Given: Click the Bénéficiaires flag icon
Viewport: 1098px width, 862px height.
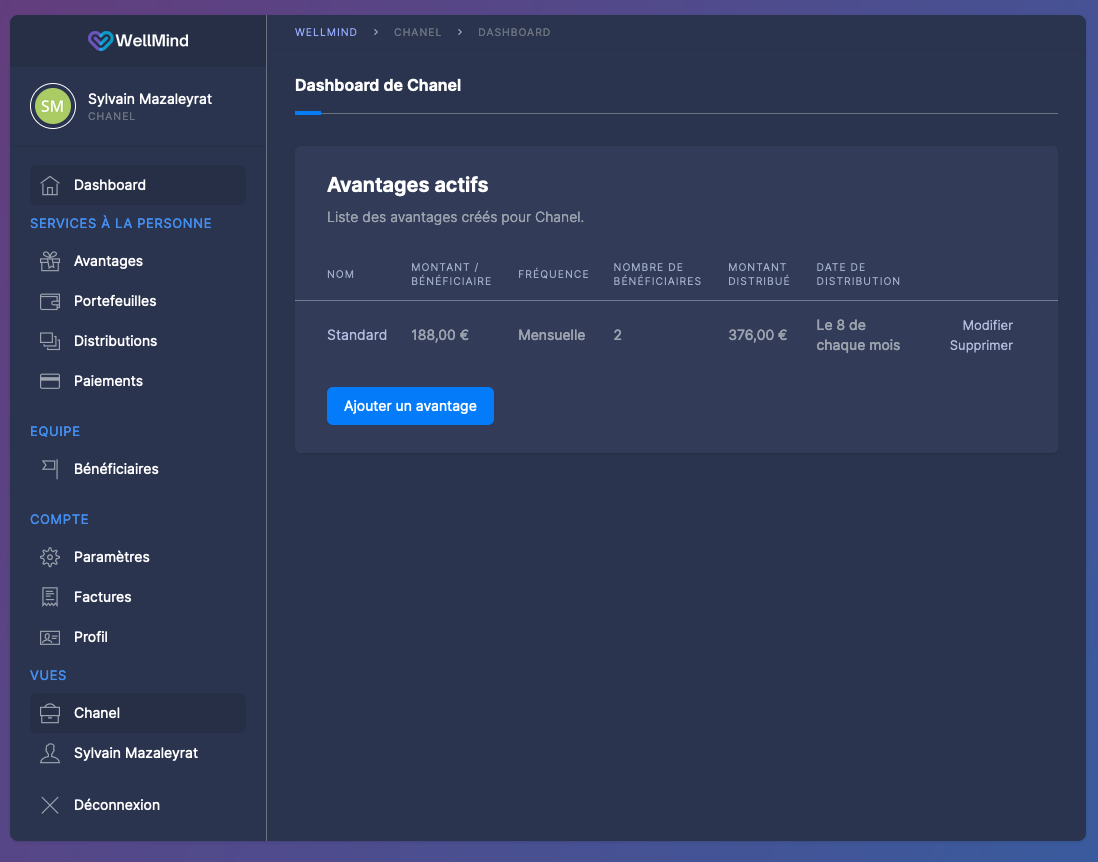Looking at the screenshot, I should tap(50, 468).
